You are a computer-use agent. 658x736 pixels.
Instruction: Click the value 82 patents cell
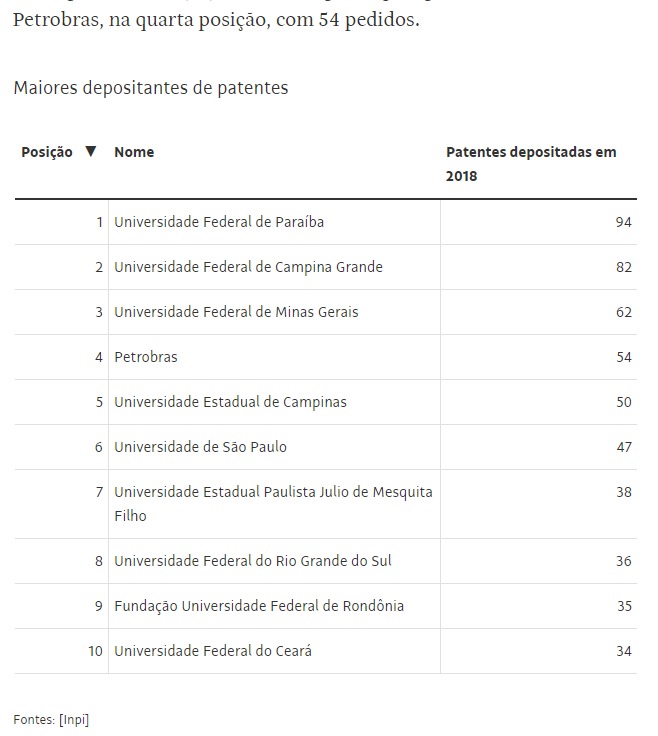(623, 267)
